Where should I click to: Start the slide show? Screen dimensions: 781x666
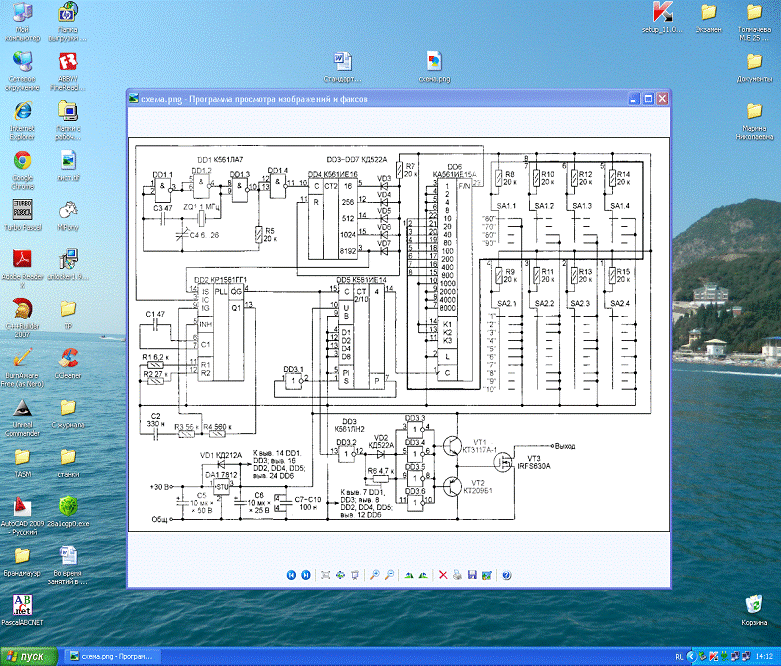click(355, 575)
